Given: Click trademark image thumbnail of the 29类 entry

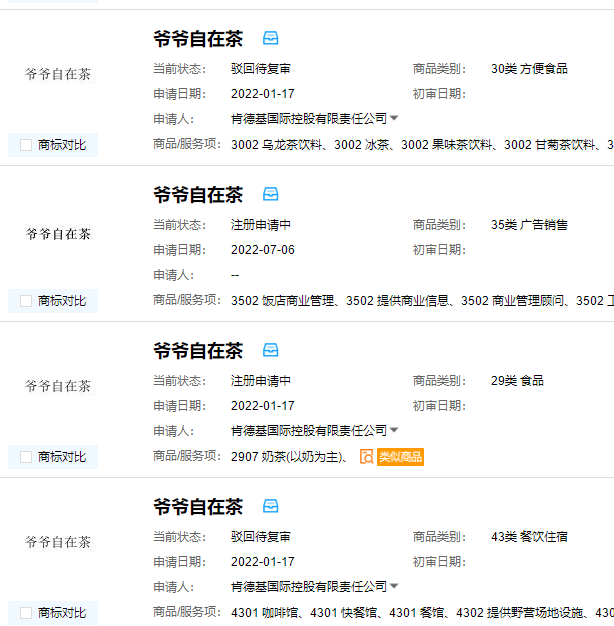Looking at the screenshot, I should (58, 386).
